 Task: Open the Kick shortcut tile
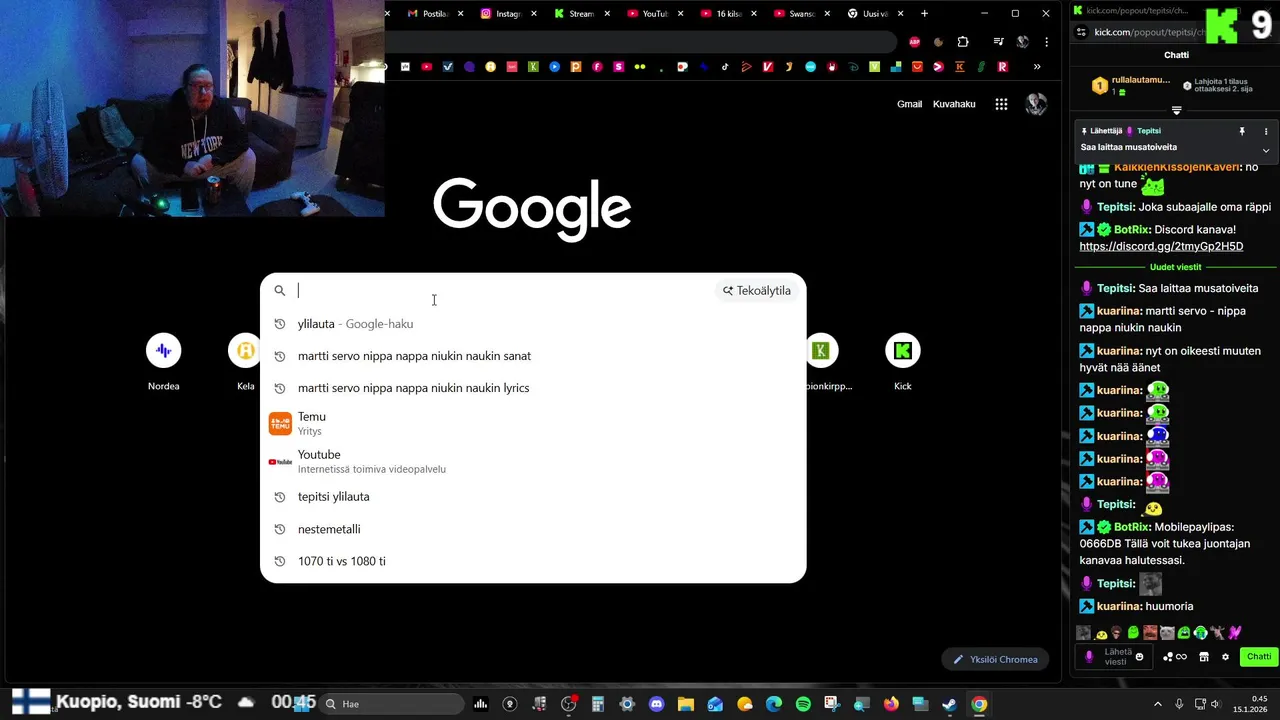(903, 362)
